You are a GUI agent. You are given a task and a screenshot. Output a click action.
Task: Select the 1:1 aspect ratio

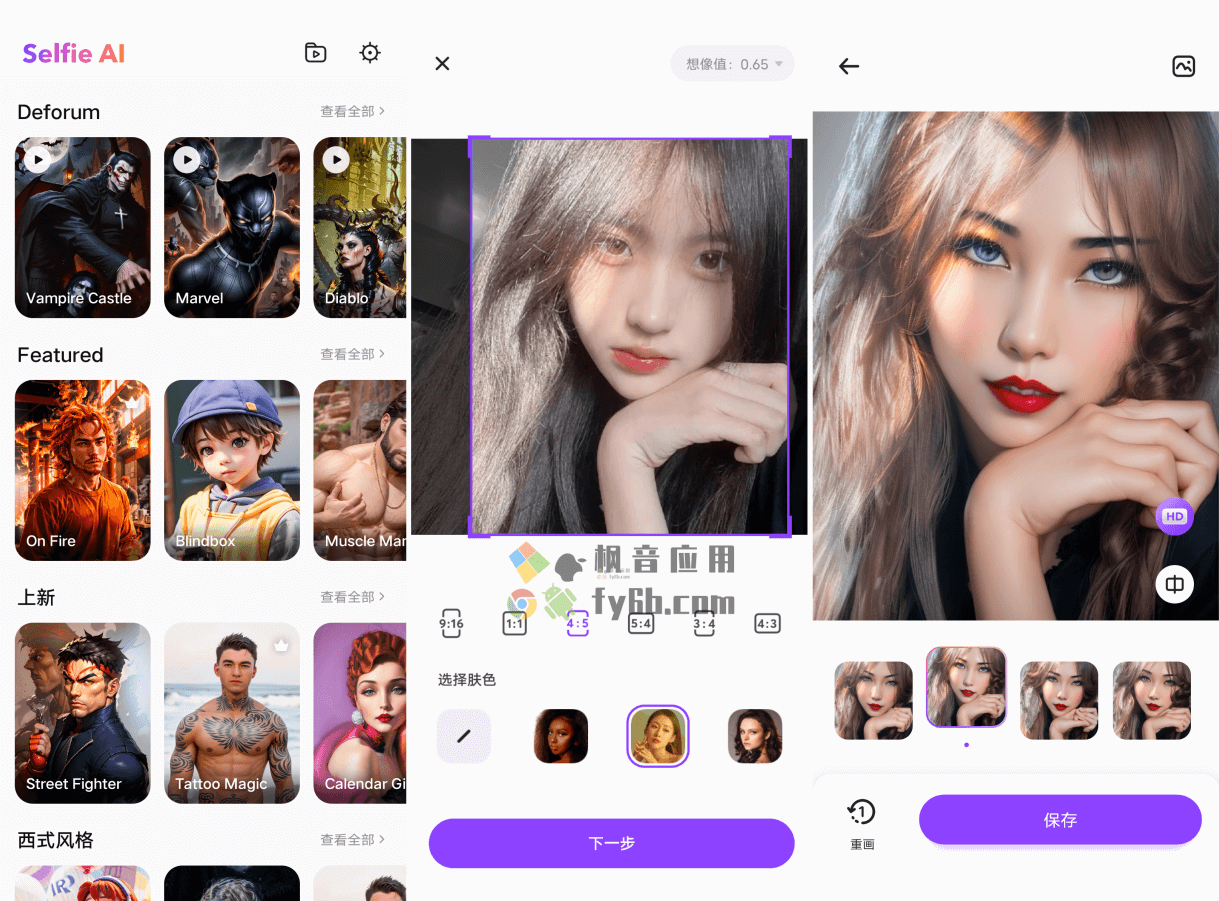tap(514, 623)
